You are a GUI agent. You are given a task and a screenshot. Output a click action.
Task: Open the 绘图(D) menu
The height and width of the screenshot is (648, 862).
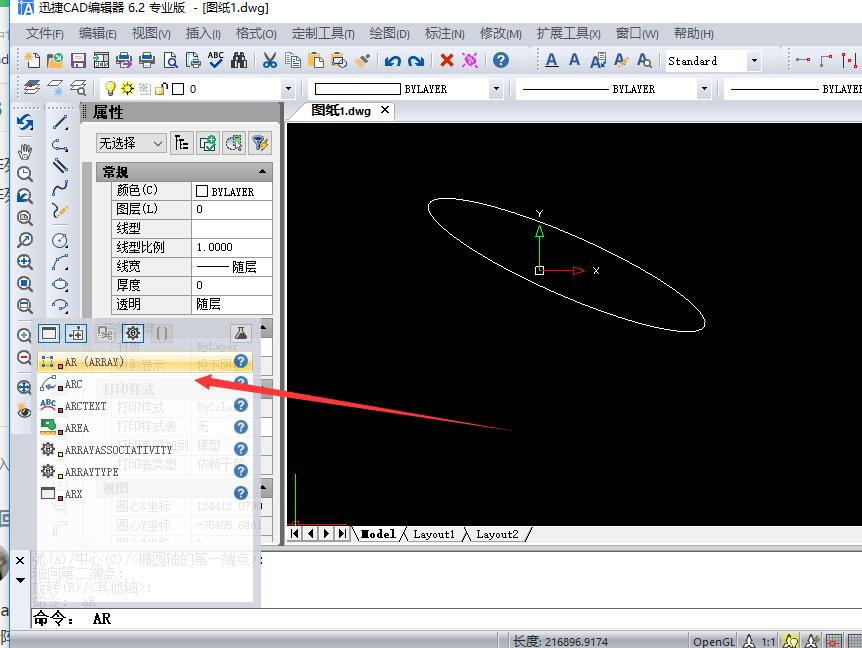[x=390, y=34]
